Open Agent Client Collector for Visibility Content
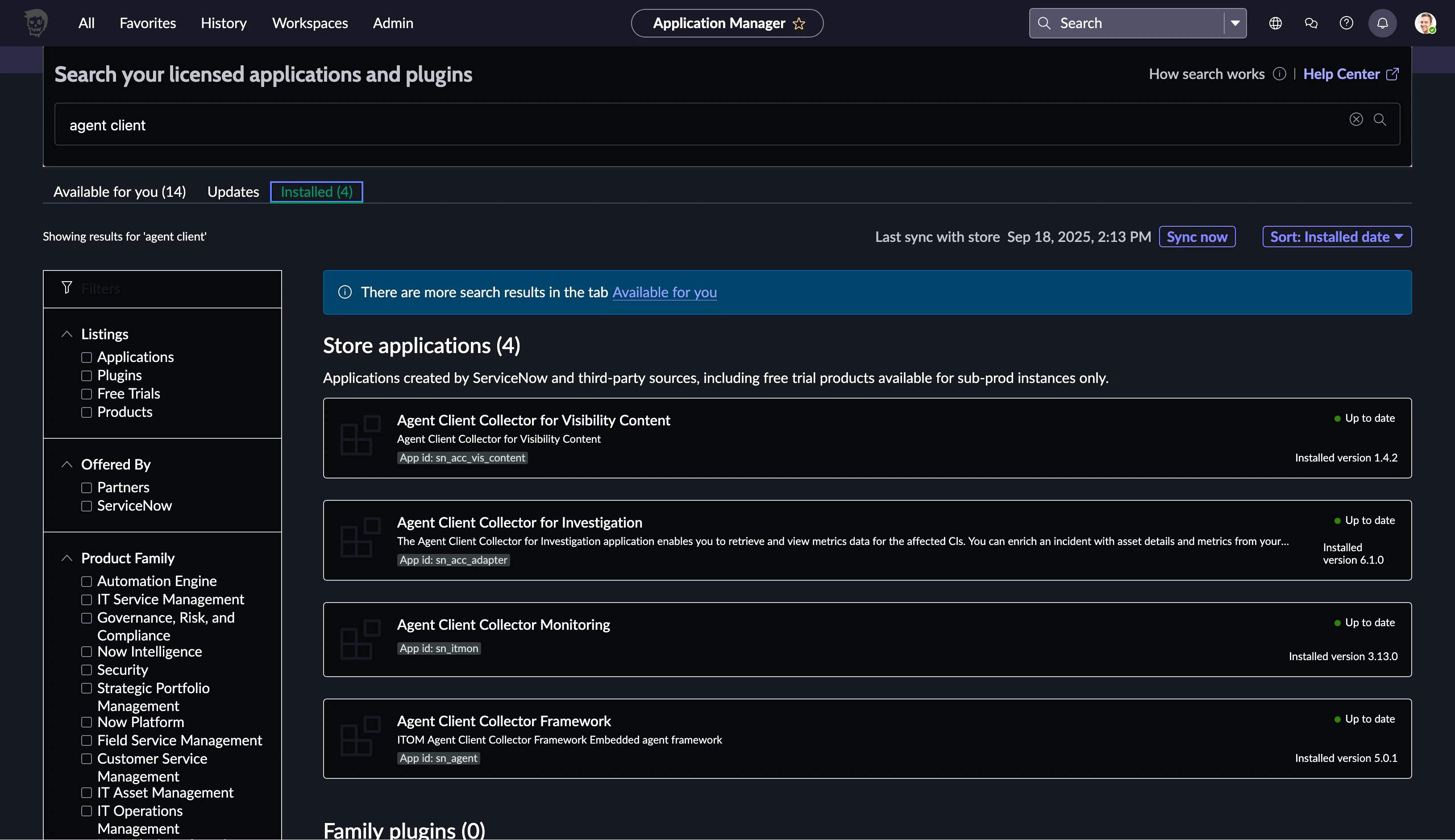 tap(534, 420)
